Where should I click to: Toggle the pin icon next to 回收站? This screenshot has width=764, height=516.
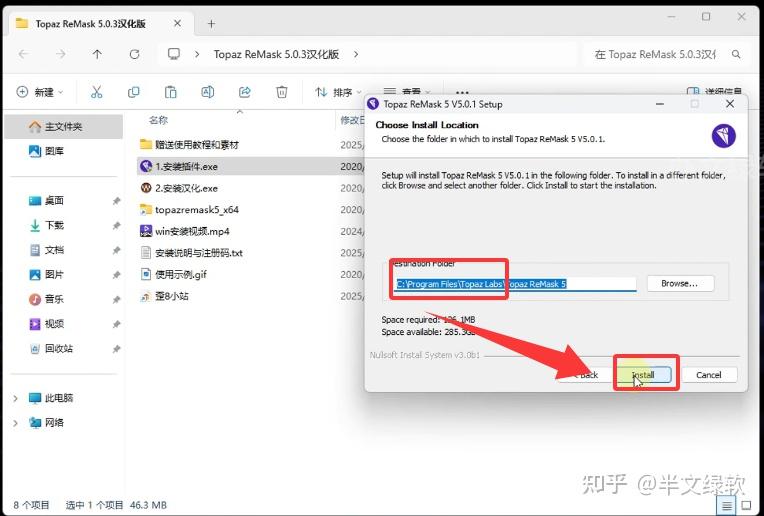pyautogui.click(x=116, y=349)
